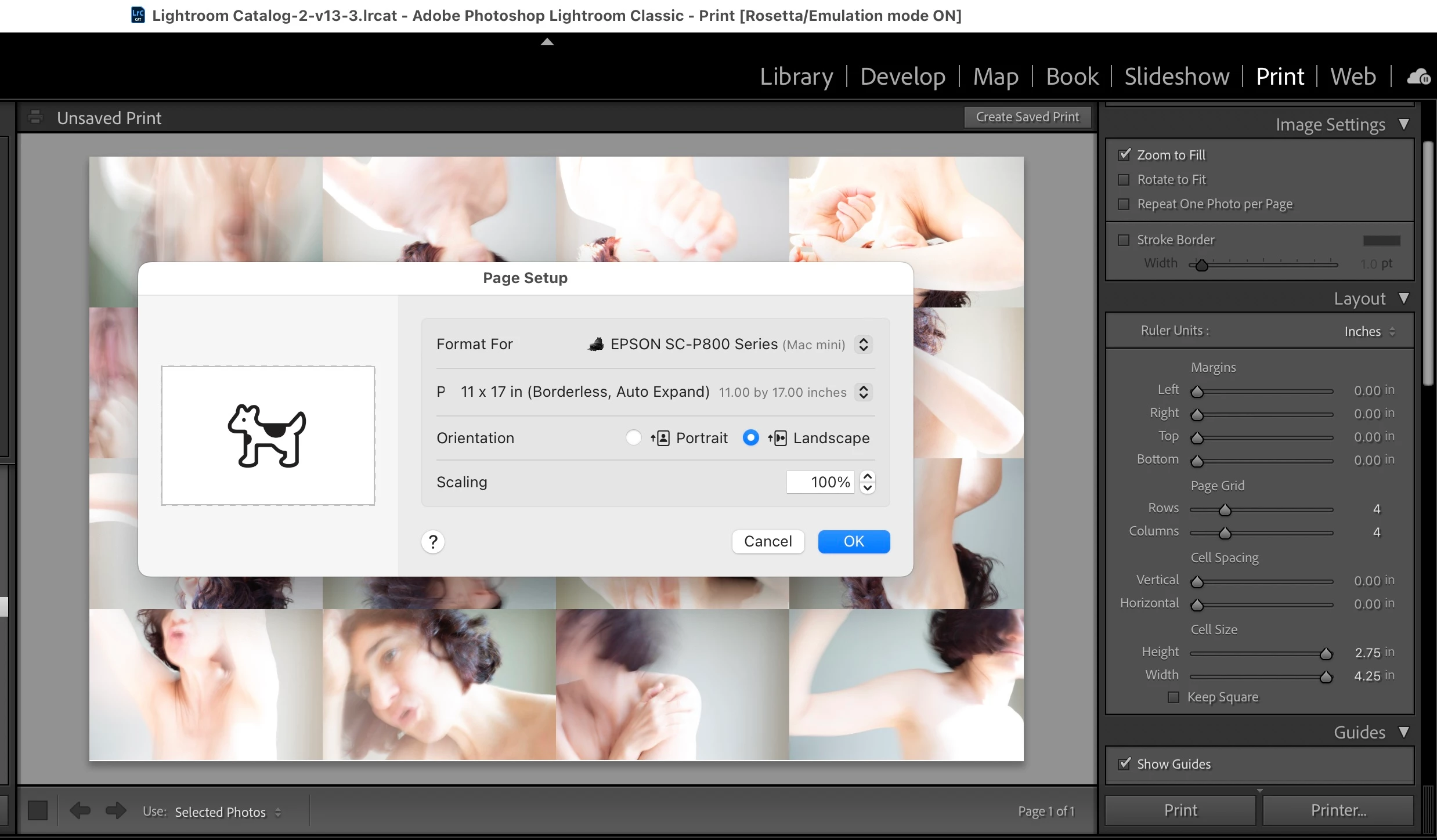Click the square first page icon

pos(38,810)
